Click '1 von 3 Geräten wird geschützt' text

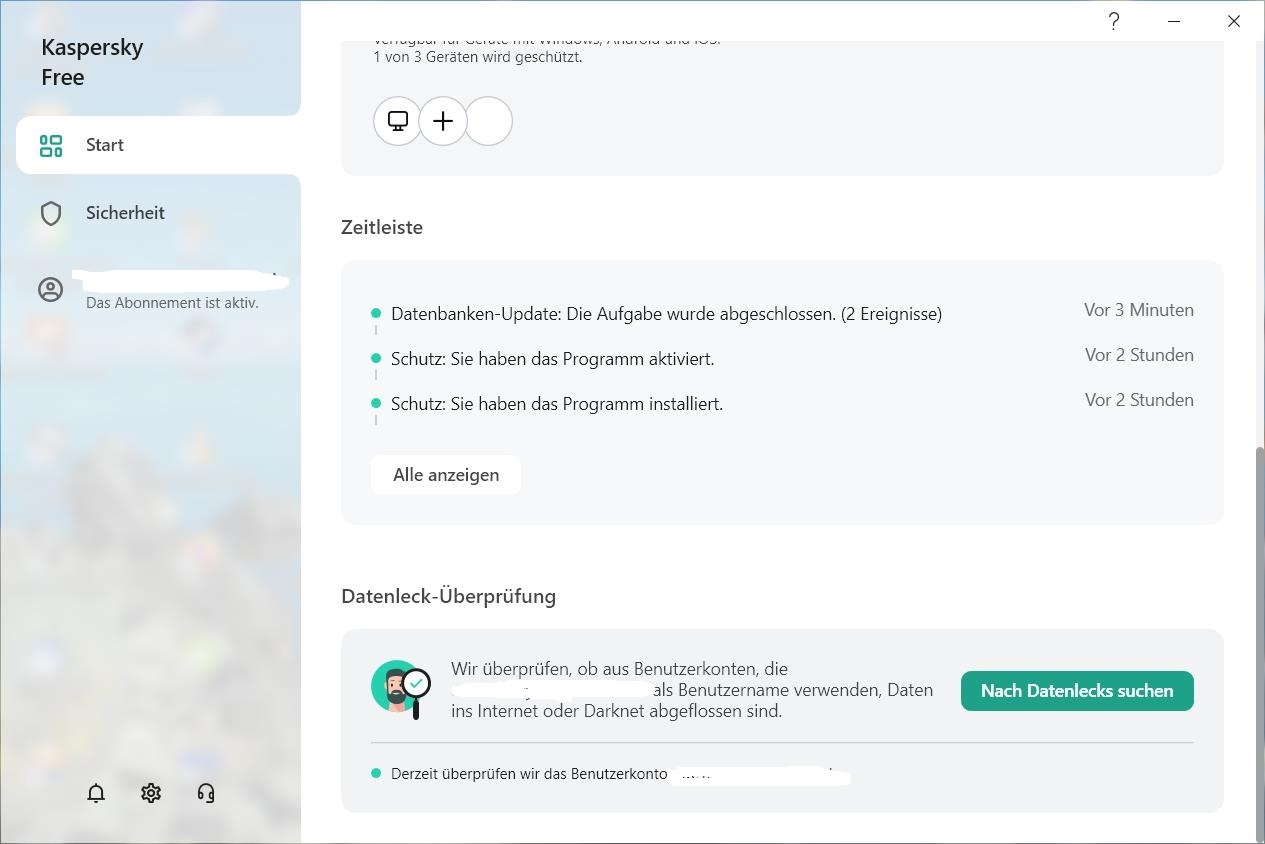tap(478, 57)
